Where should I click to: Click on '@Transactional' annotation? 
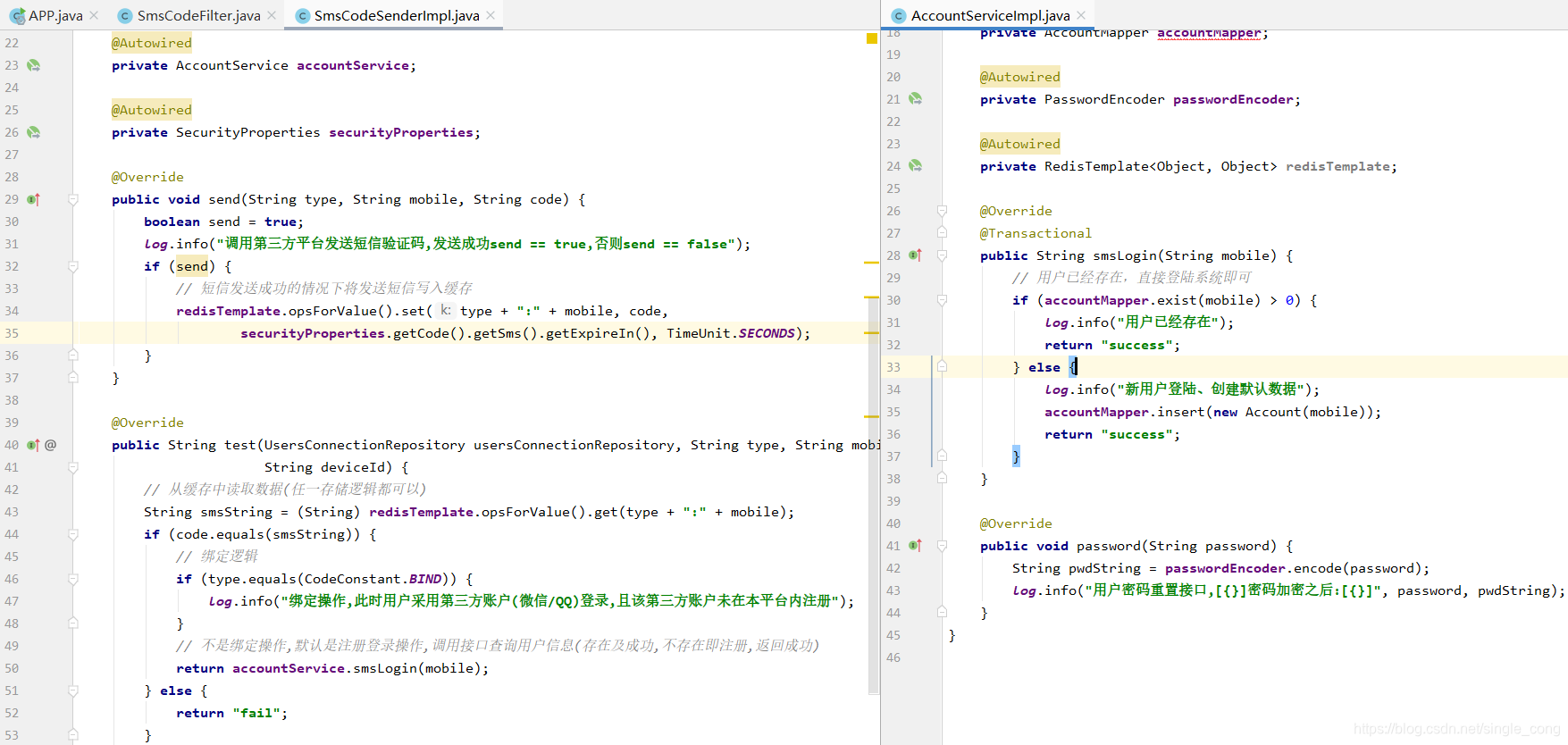pos(1036,233)
